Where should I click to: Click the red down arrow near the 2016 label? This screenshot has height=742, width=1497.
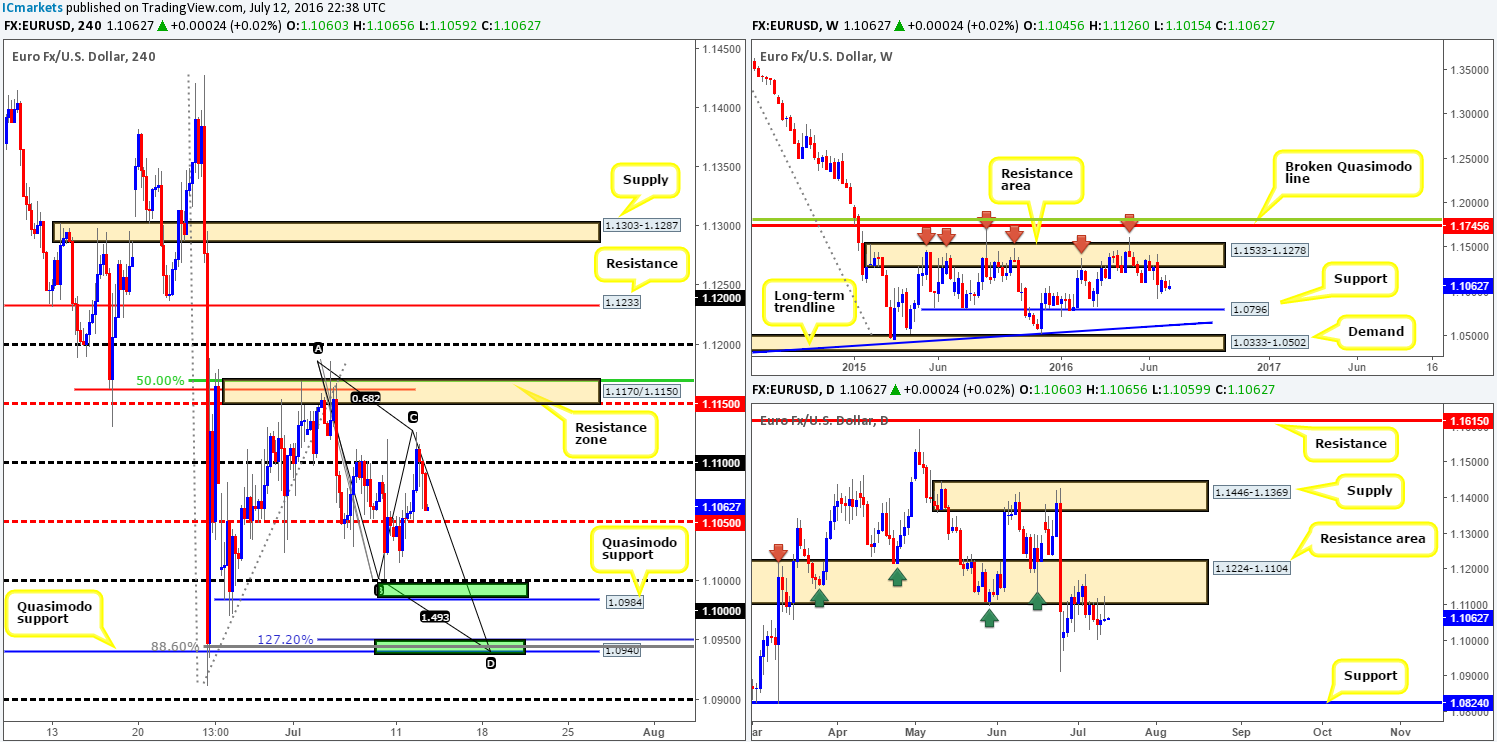[x=1082, y=243]
